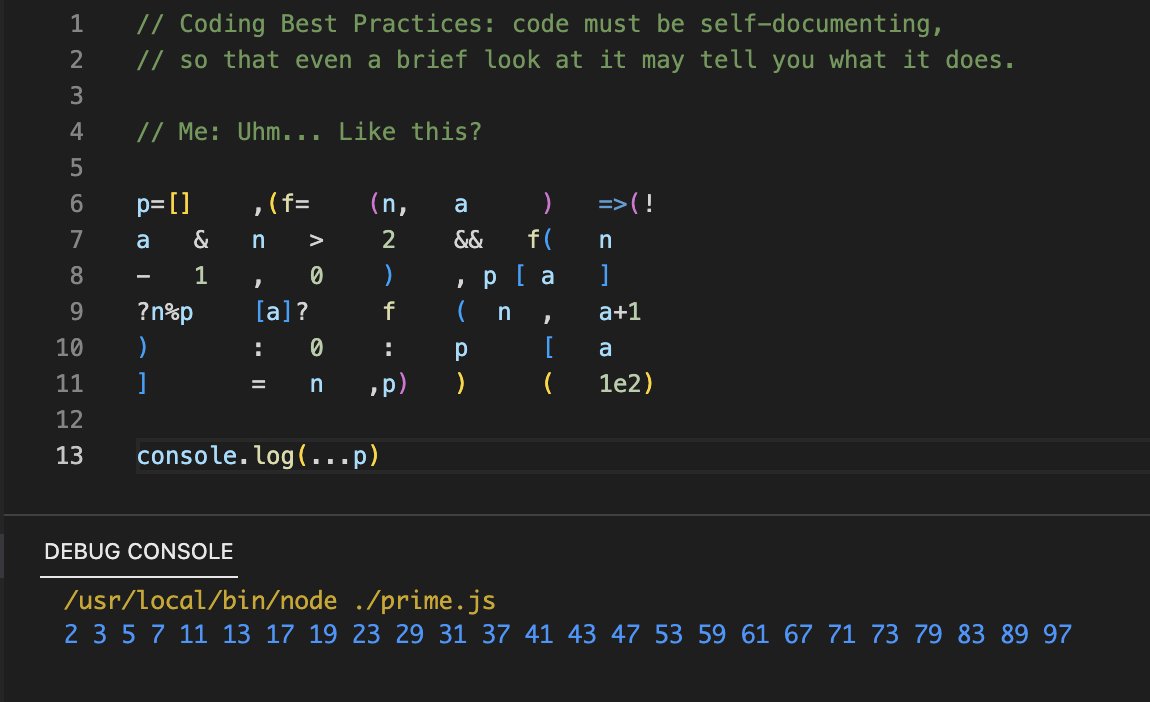The height and width of the screenshot is (702, 1150).
Task: Select the prime number 2 in the output
Action: tap(70, 634)
